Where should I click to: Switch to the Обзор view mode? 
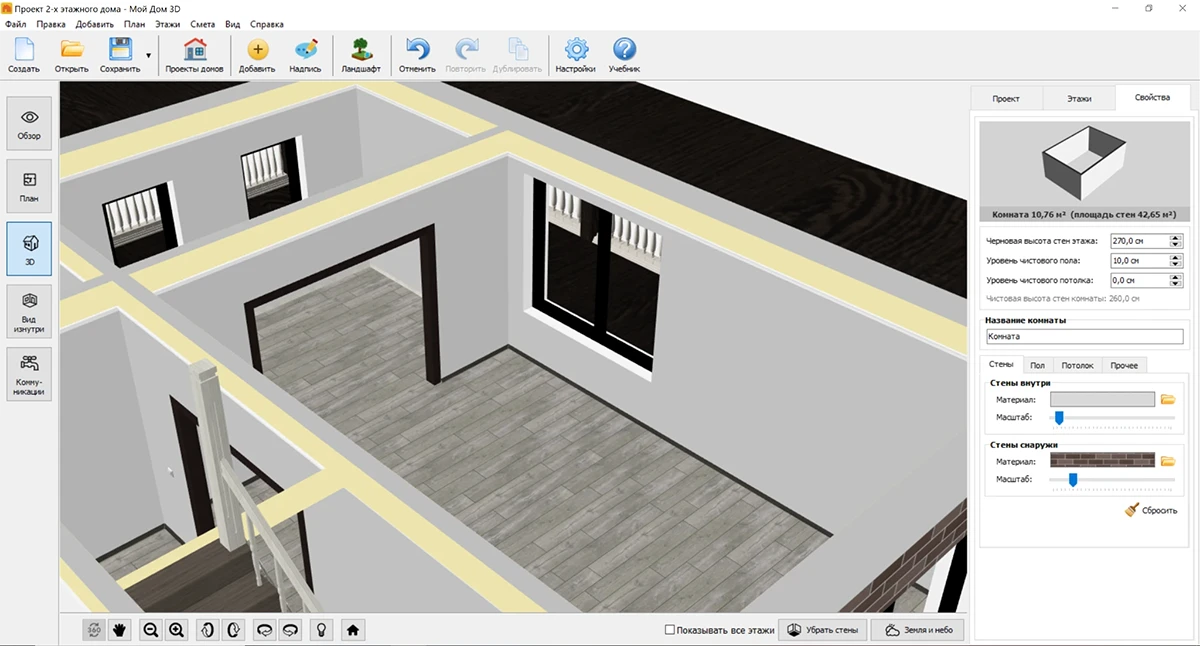point(29,124)
